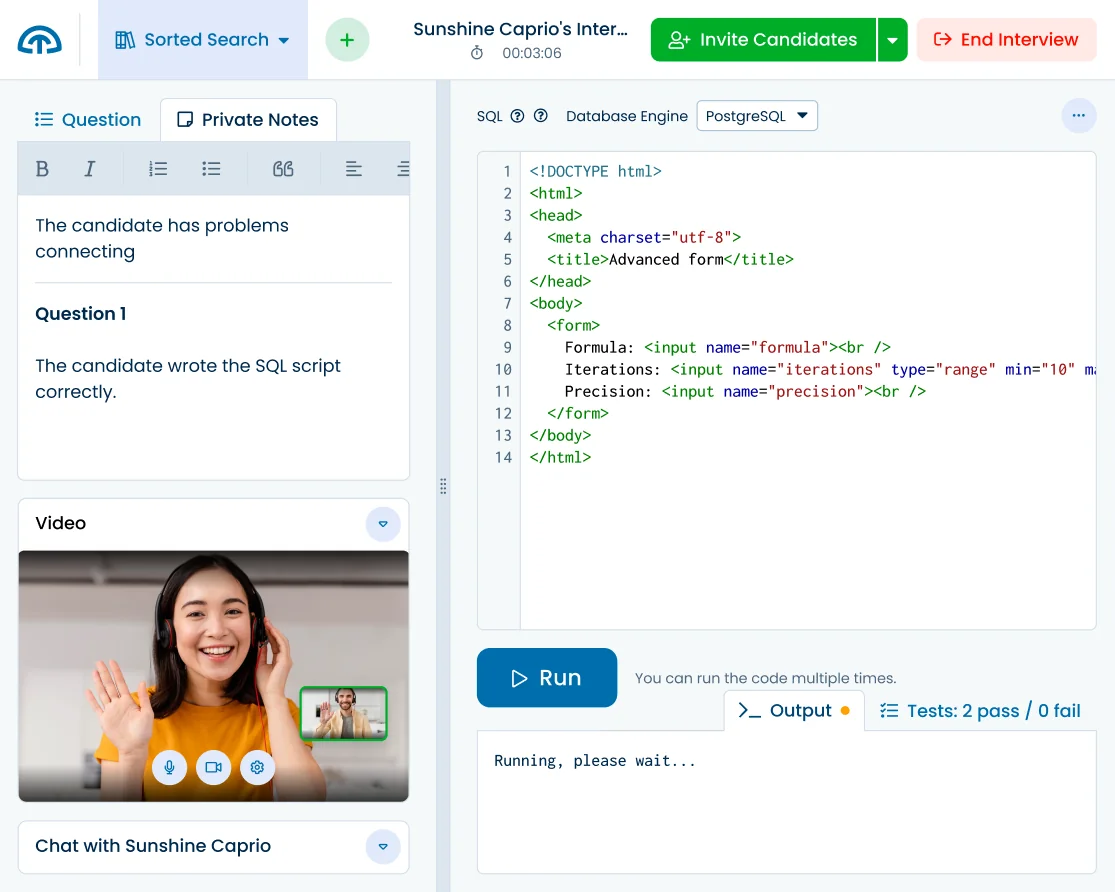
Task: Run the candidate's code
Action: [x=546, y=677]
